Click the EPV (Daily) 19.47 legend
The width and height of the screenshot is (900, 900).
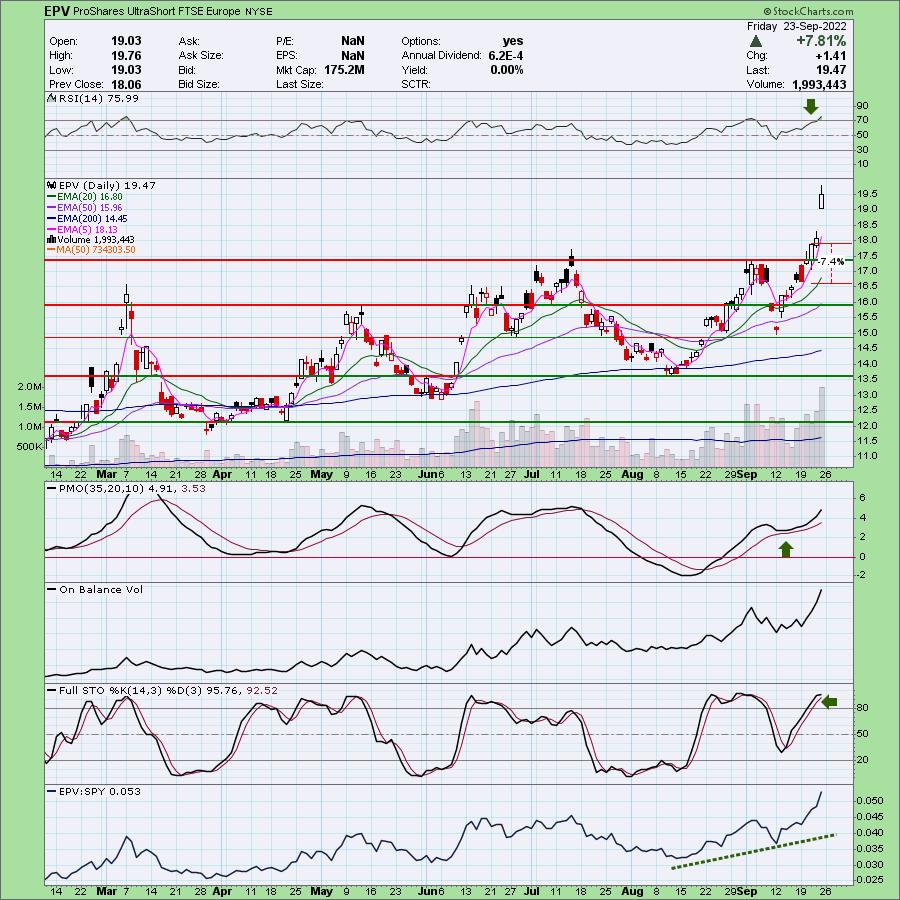click(106, 185)
